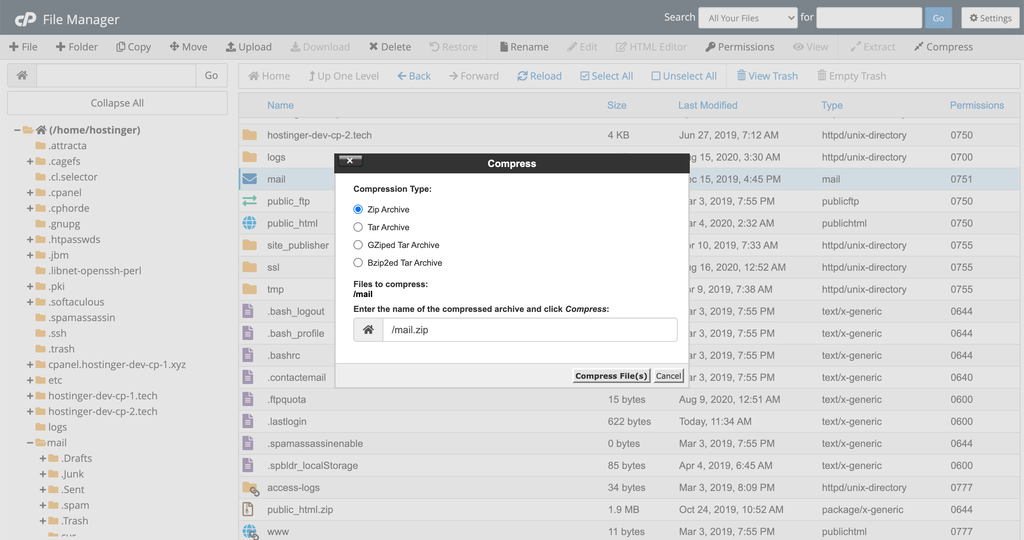Sort files by the Name column
This screenshot has height=540, width=1024.
click(280, 105)
